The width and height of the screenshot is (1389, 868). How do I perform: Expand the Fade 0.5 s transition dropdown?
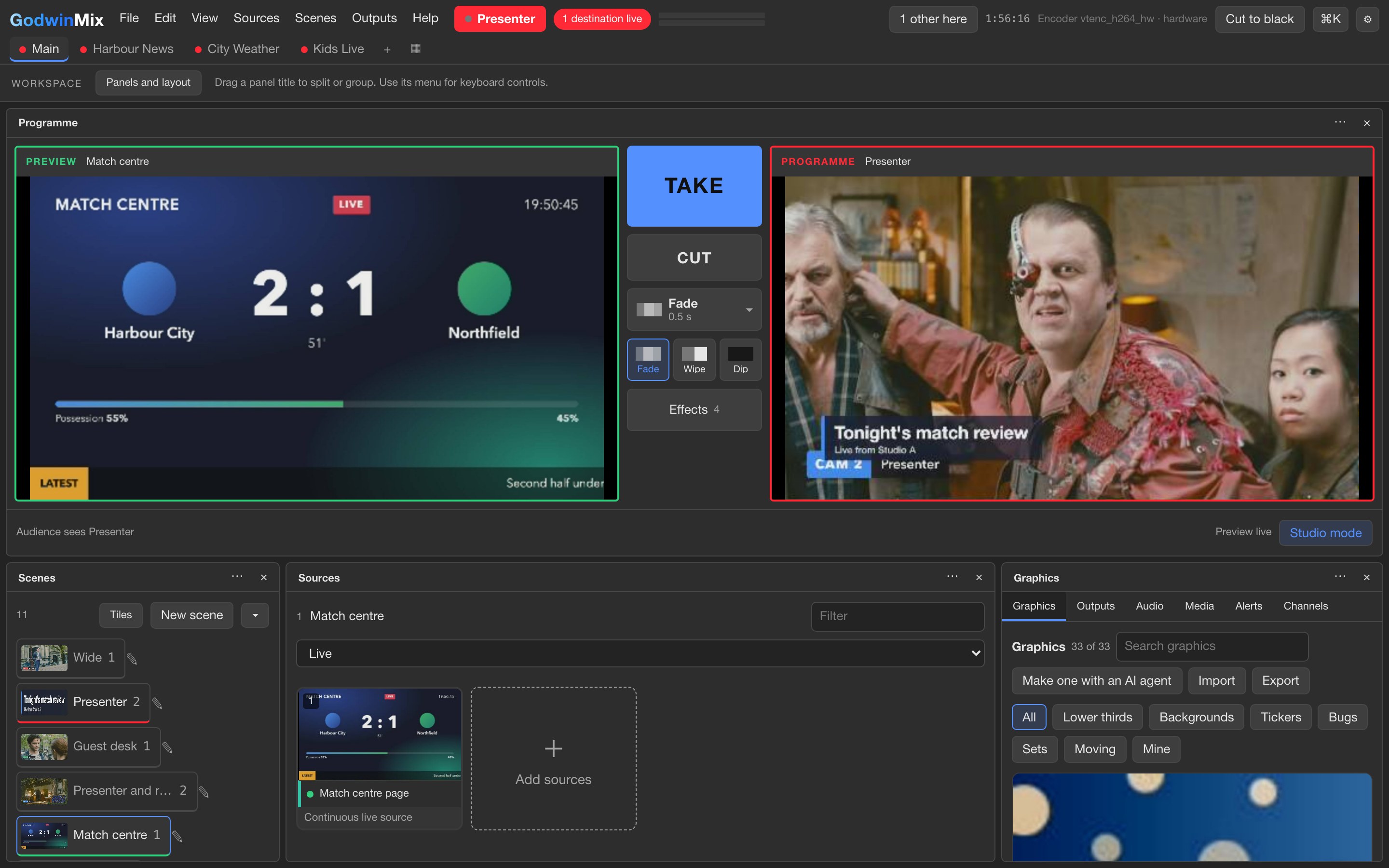[694, 310]
